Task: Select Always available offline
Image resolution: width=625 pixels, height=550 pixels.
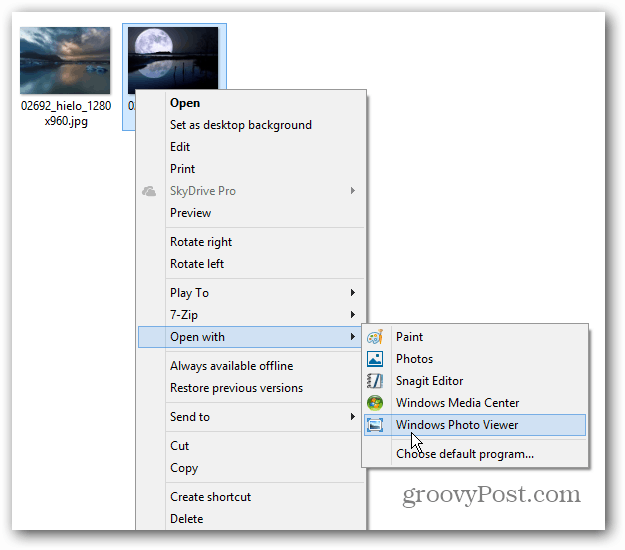Action: point(251,366)
